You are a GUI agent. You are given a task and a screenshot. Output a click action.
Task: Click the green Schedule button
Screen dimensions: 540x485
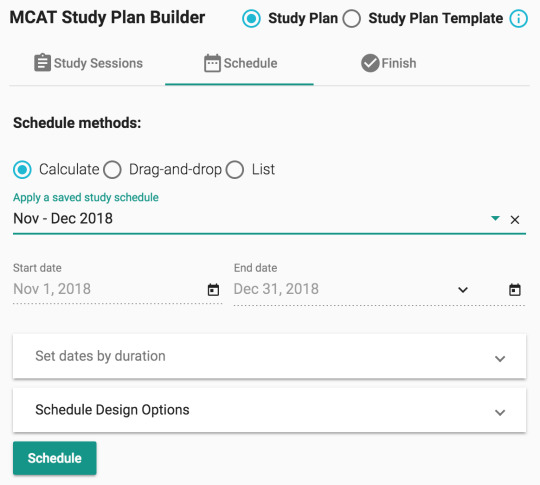(x=55, y=458)
